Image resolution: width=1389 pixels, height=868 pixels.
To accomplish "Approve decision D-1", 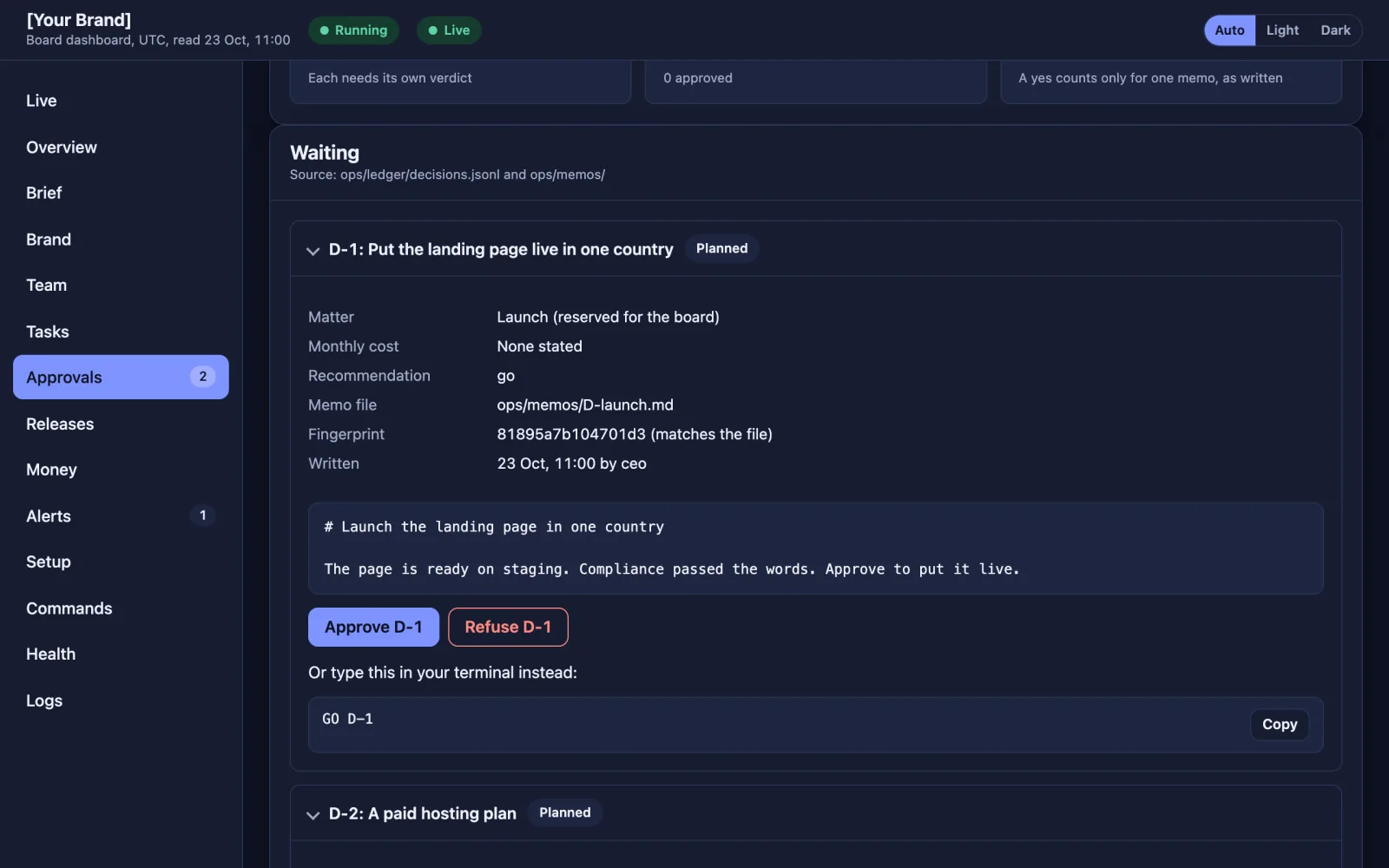I will pos(373,627).
